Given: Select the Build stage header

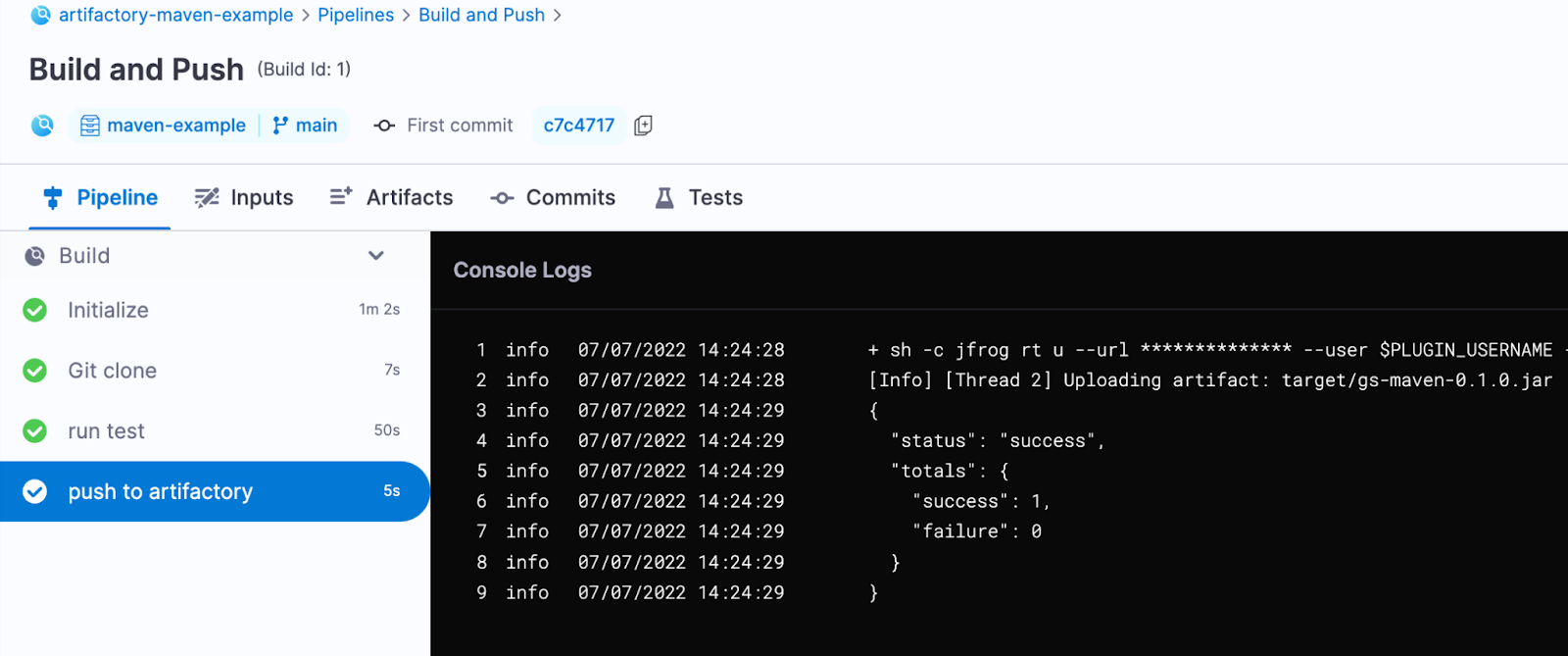Looking at the screenshot, I should (215, 256).
